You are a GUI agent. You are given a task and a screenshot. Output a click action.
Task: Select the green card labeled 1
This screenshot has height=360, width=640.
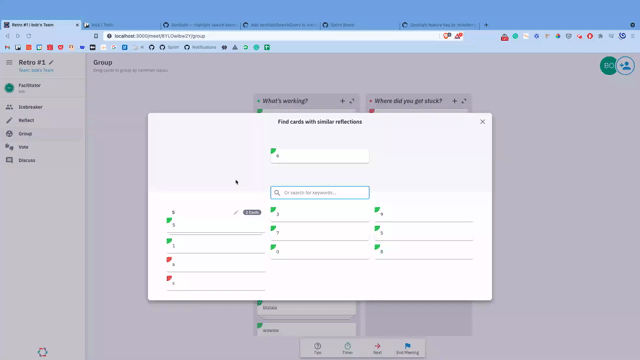[x=216, y=245]
